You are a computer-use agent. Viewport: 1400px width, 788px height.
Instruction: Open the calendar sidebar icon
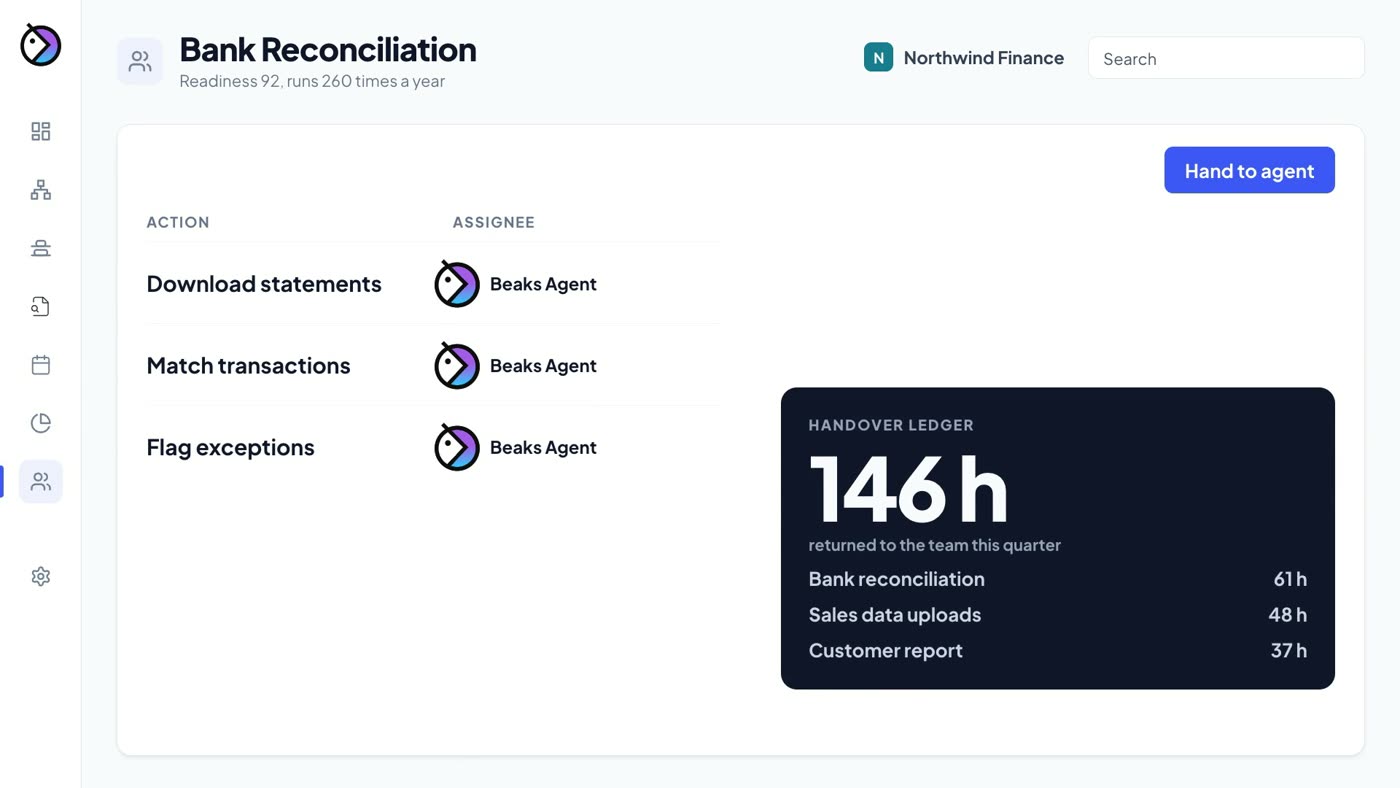(41, 365)
